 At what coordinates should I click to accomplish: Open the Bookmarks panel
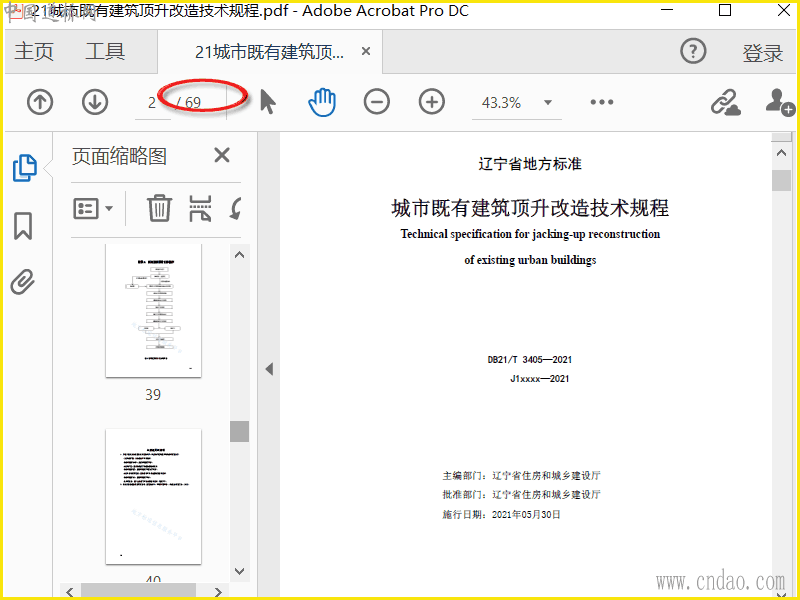(23, 226)
